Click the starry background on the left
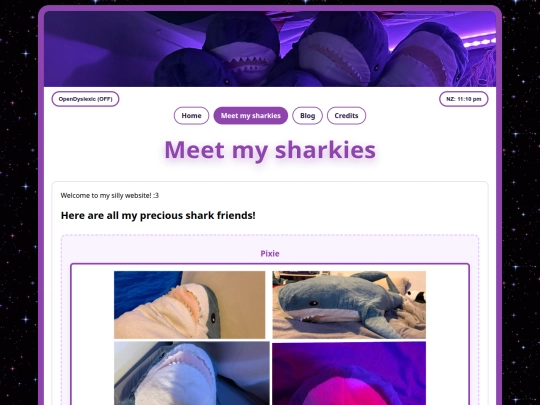The height and width of the screenshot is (405, 540). (x=19, y=207)
